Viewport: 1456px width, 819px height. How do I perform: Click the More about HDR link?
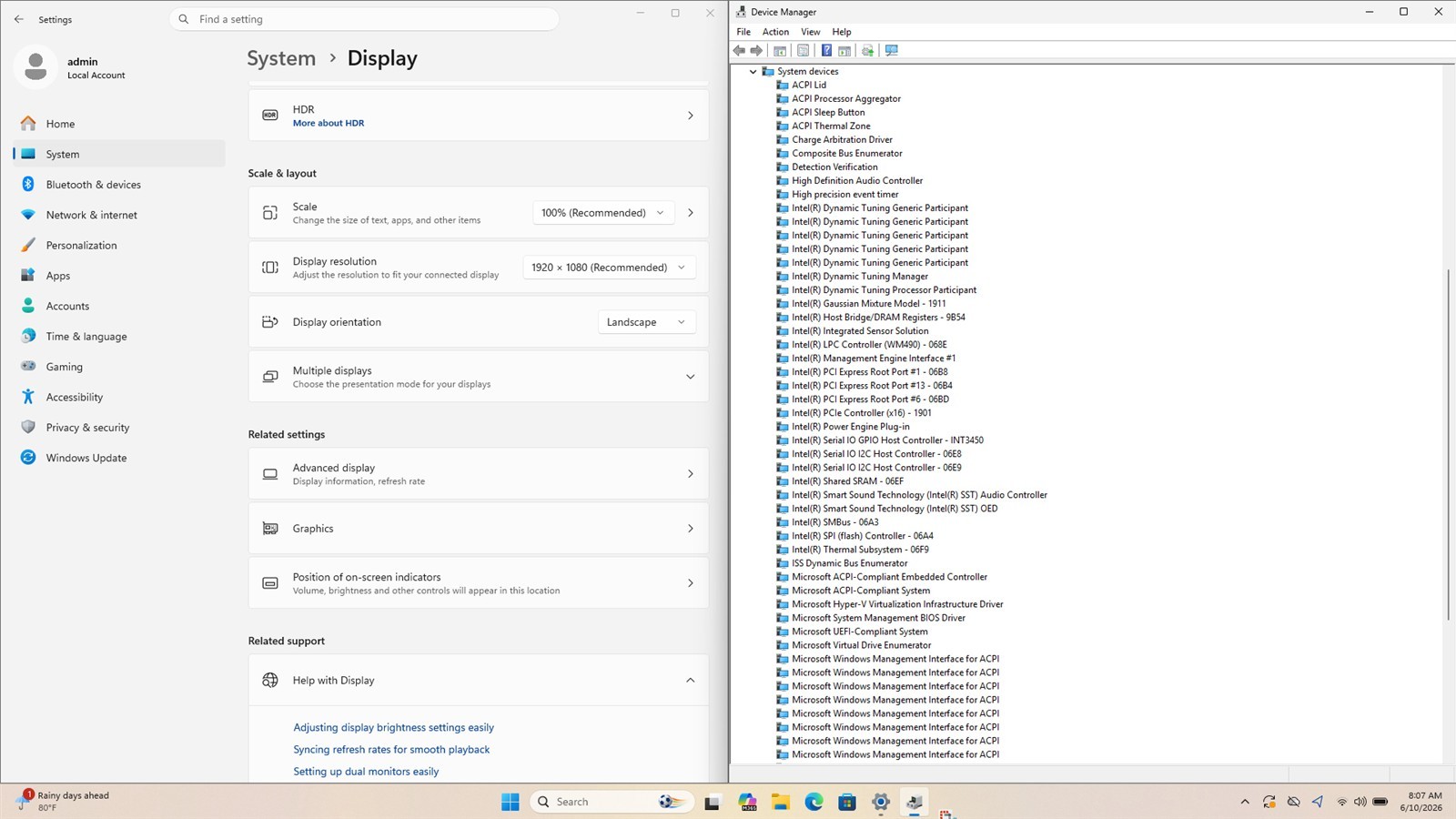coord(329,124)
